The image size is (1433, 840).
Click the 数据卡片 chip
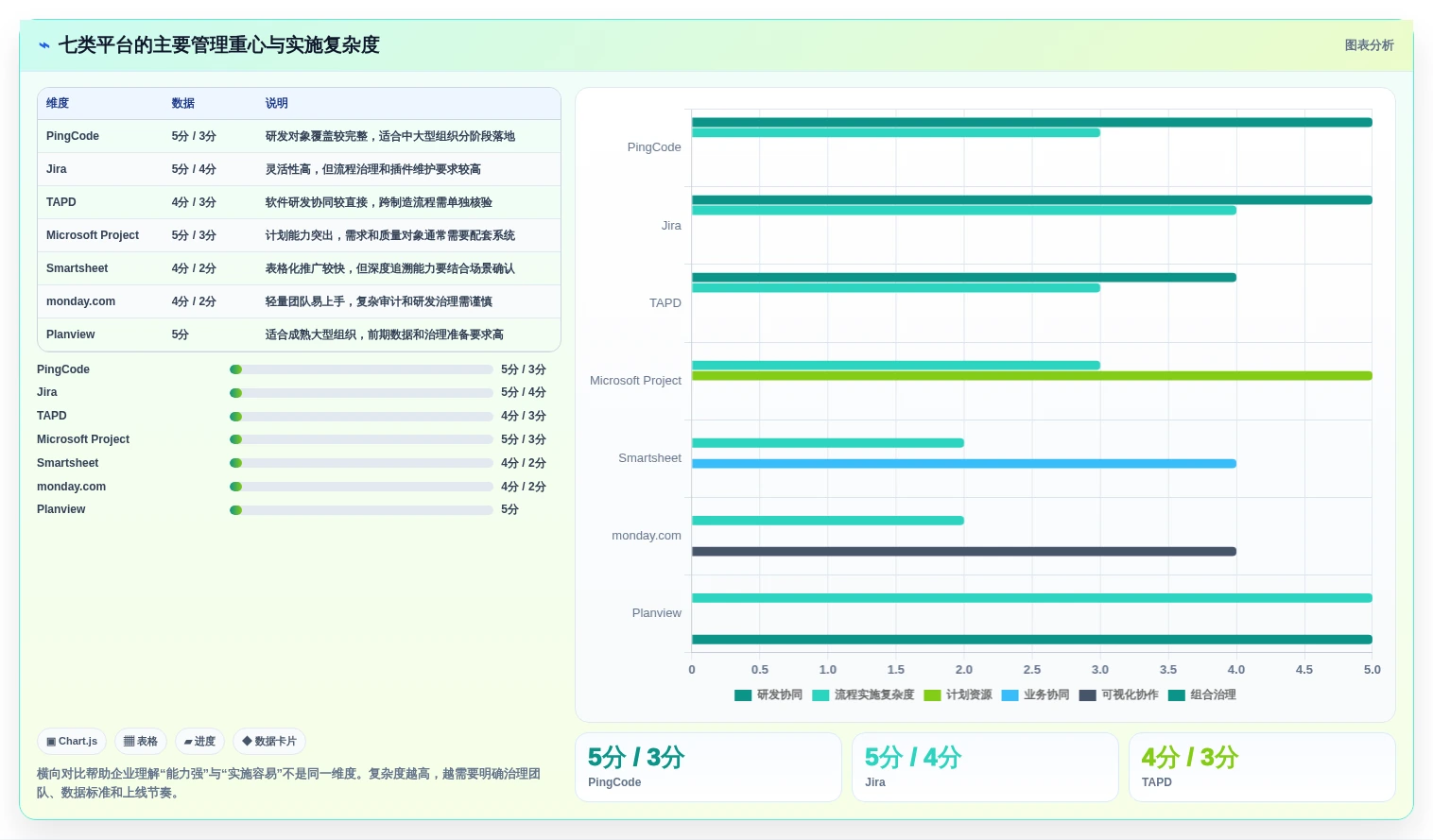coord(269,742)
